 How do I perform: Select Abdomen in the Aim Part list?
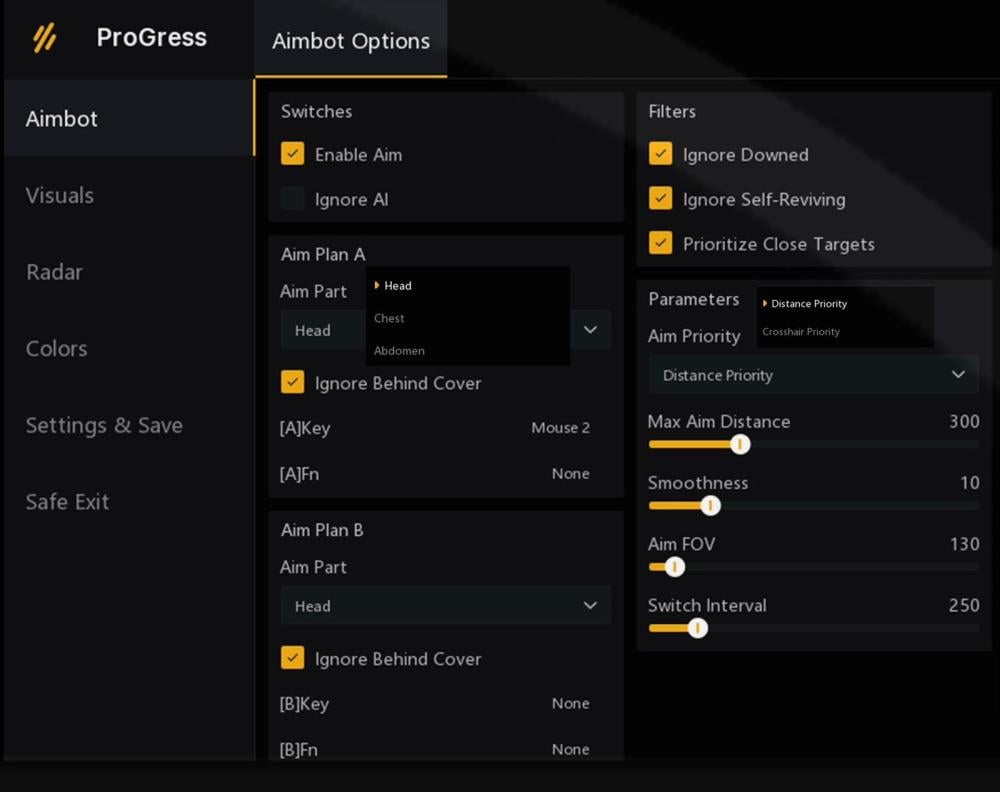click(399, 351)
